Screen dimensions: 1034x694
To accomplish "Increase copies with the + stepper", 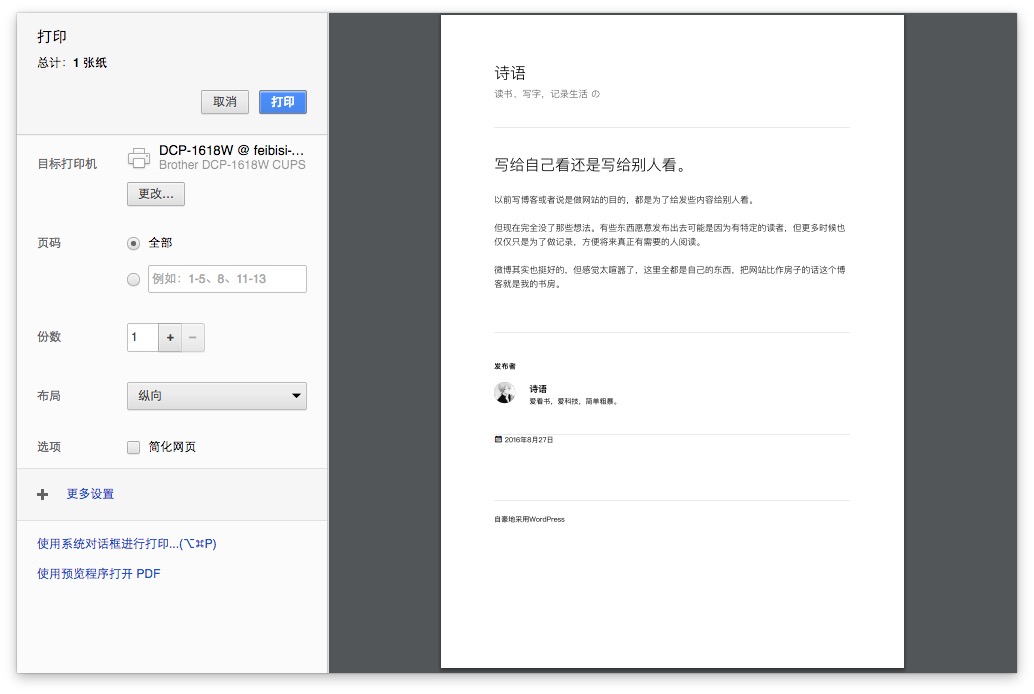I will 170,337.
